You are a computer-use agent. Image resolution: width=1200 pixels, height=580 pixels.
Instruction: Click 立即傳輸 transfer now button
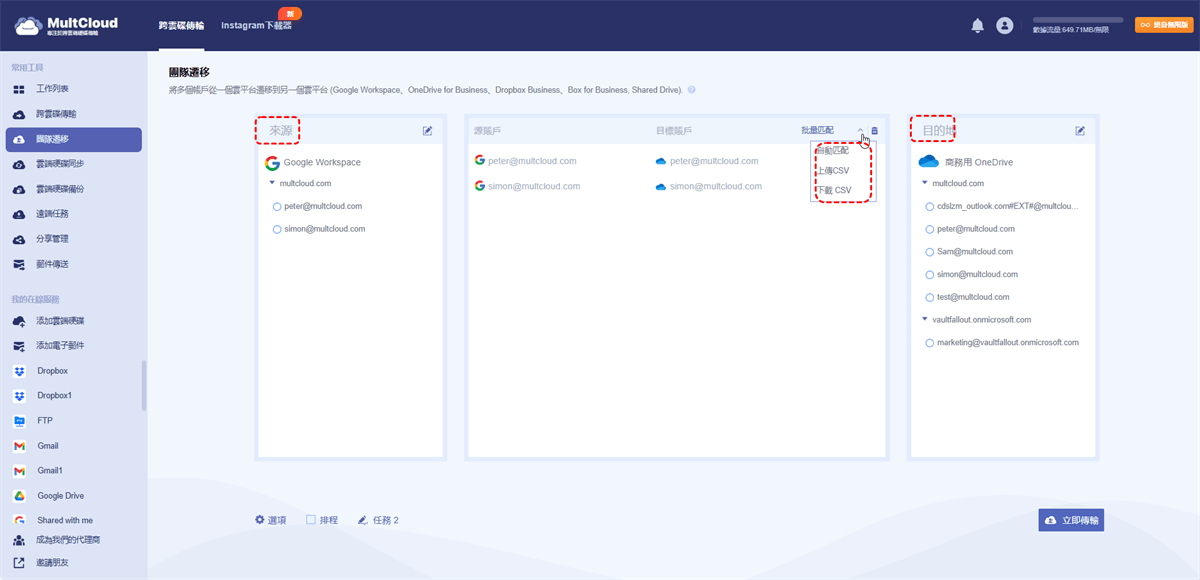(1071, 520)
